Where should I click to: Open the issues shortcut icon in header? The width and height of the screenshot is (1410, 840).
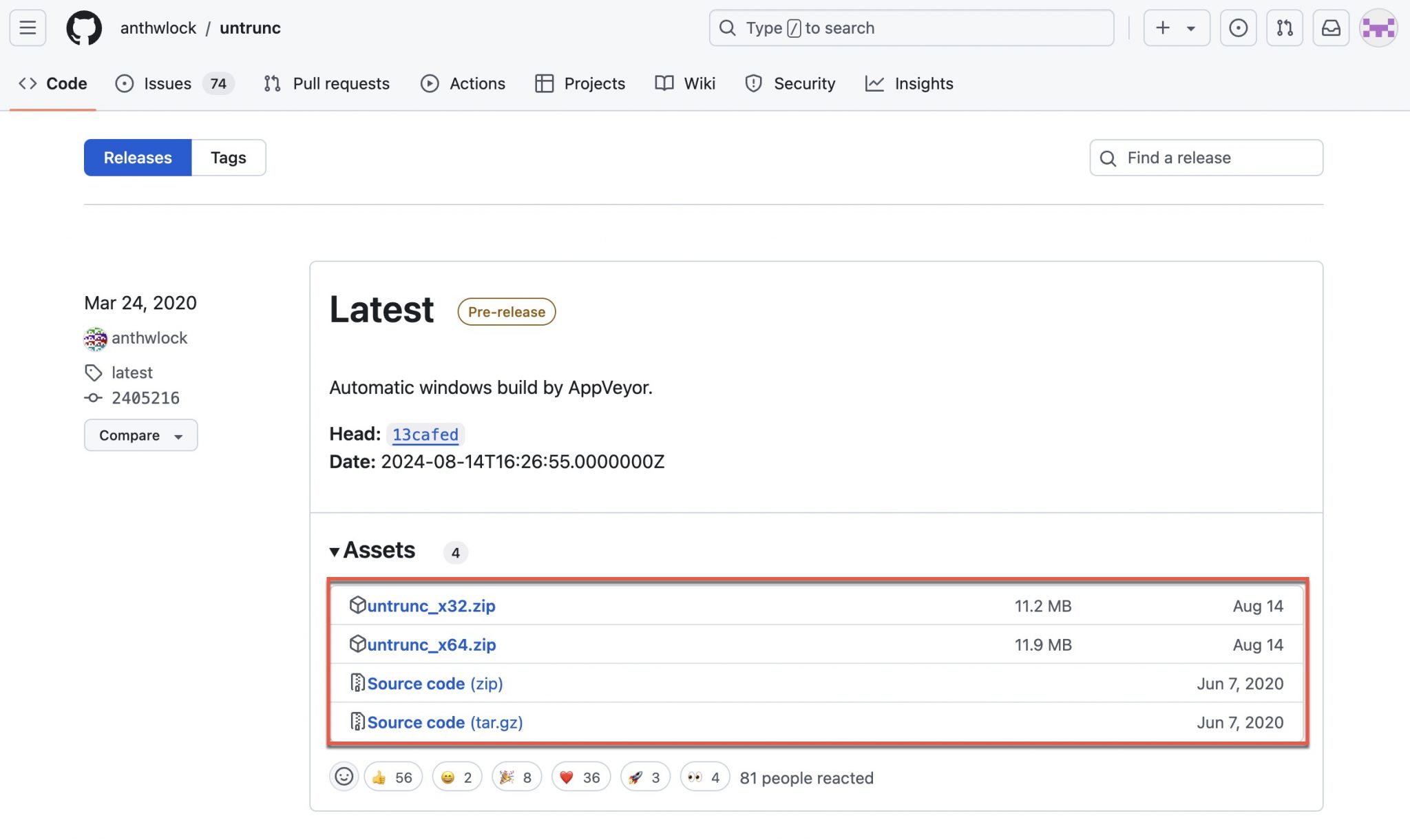pyautogui.click(x=1238, y=28)
